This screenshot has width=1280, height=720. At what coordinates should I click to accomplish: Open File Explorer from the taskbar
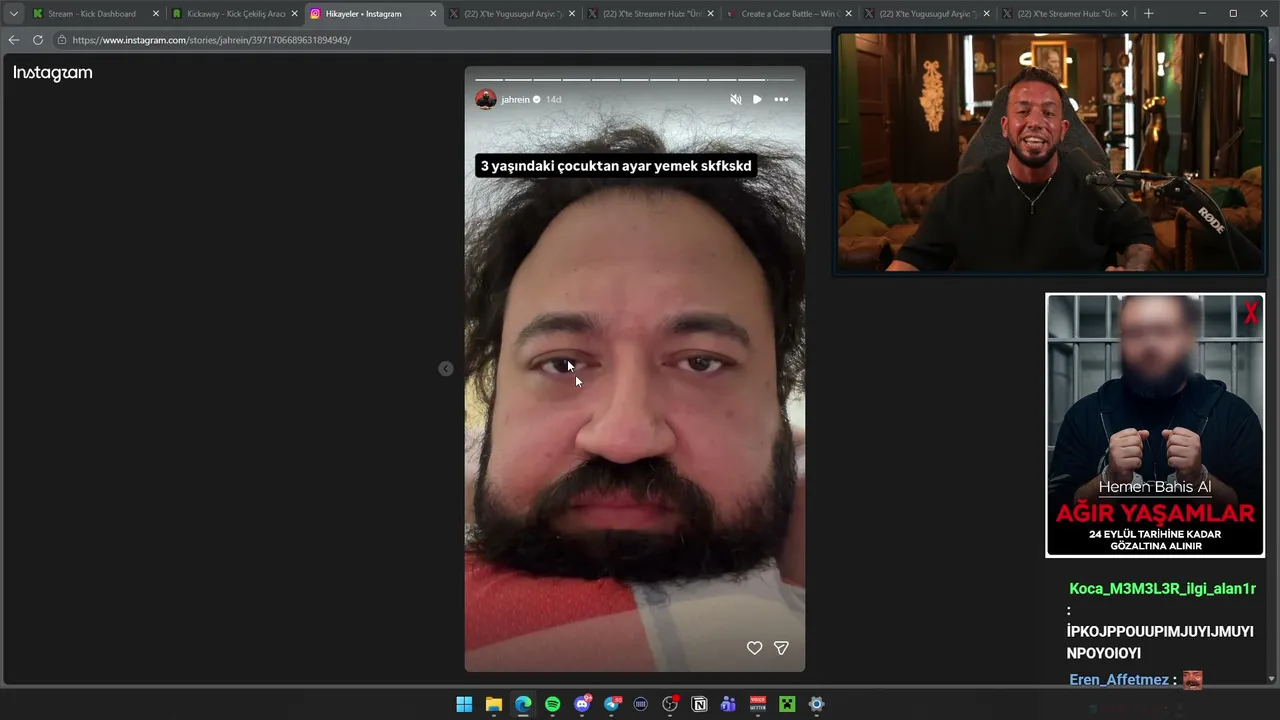(x=494, y=704)
